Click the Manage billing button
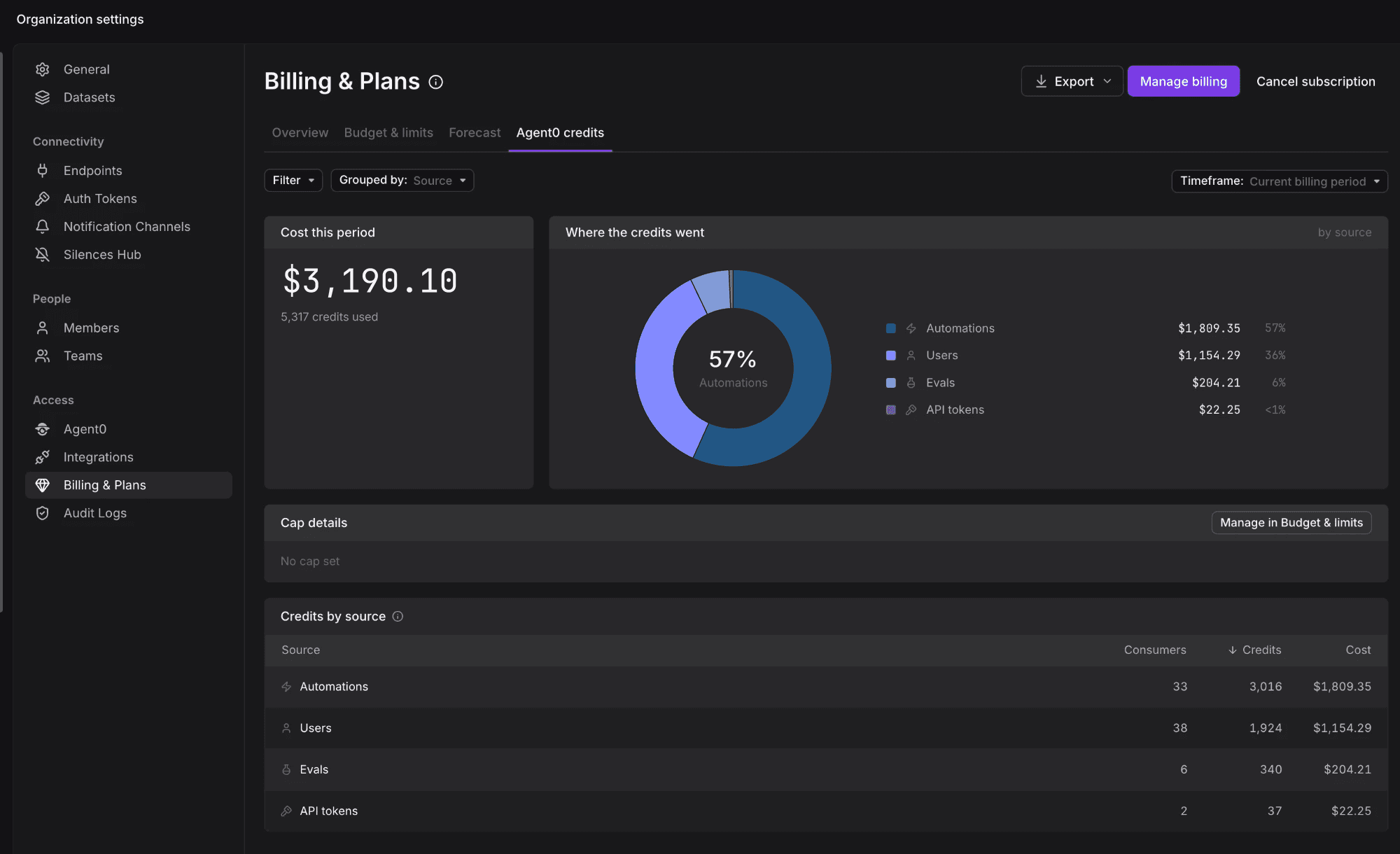The height and width of the screenshot is (854, 1400). click(1184, 81)
